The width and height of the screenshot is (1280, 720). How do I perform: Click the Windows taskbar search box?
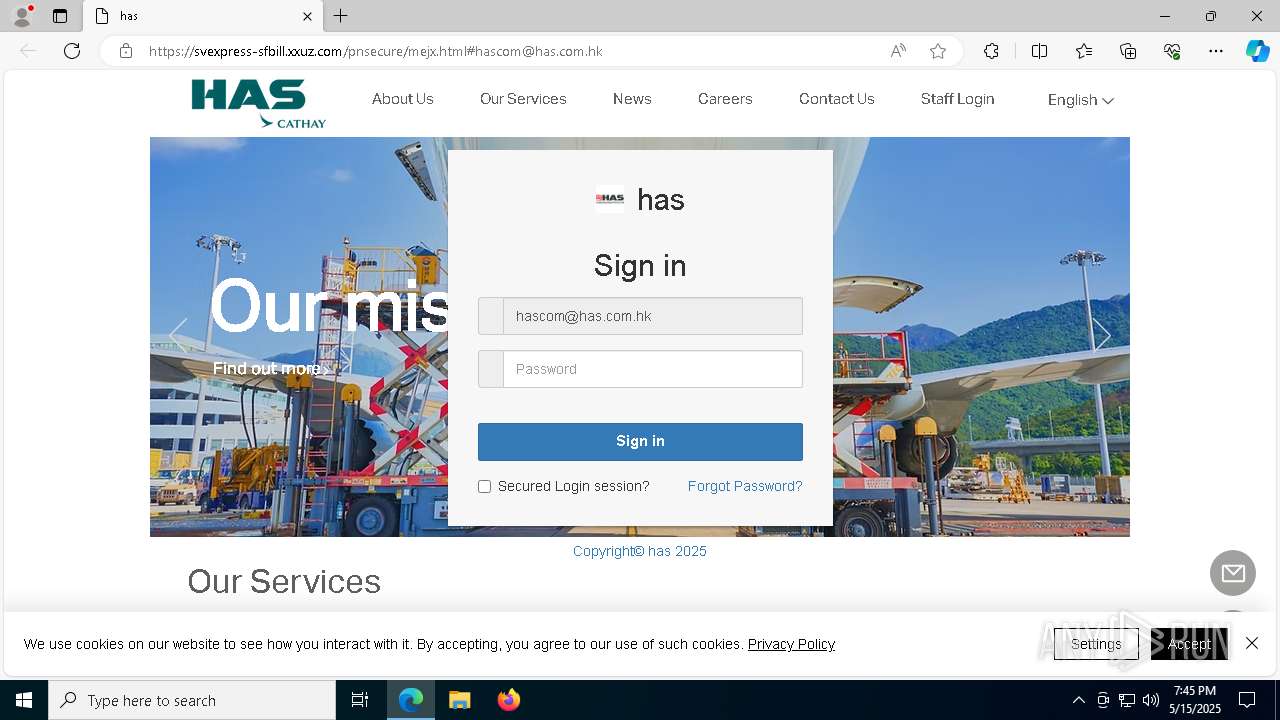coord(192,700)
